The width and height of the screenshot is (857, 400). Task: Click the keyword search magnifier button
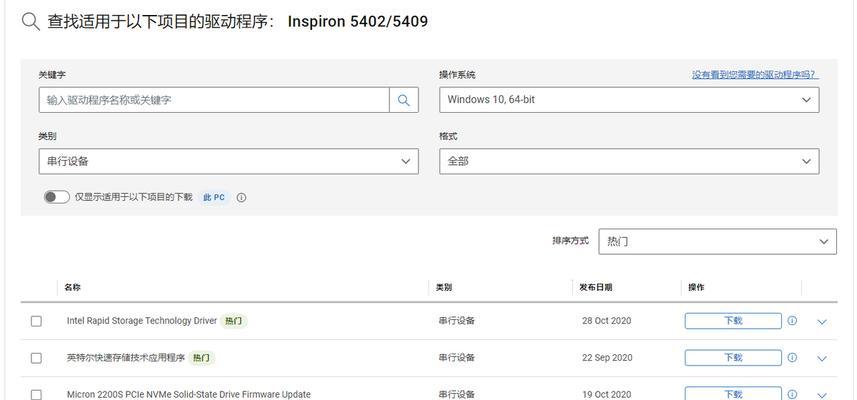click(404, 100)
